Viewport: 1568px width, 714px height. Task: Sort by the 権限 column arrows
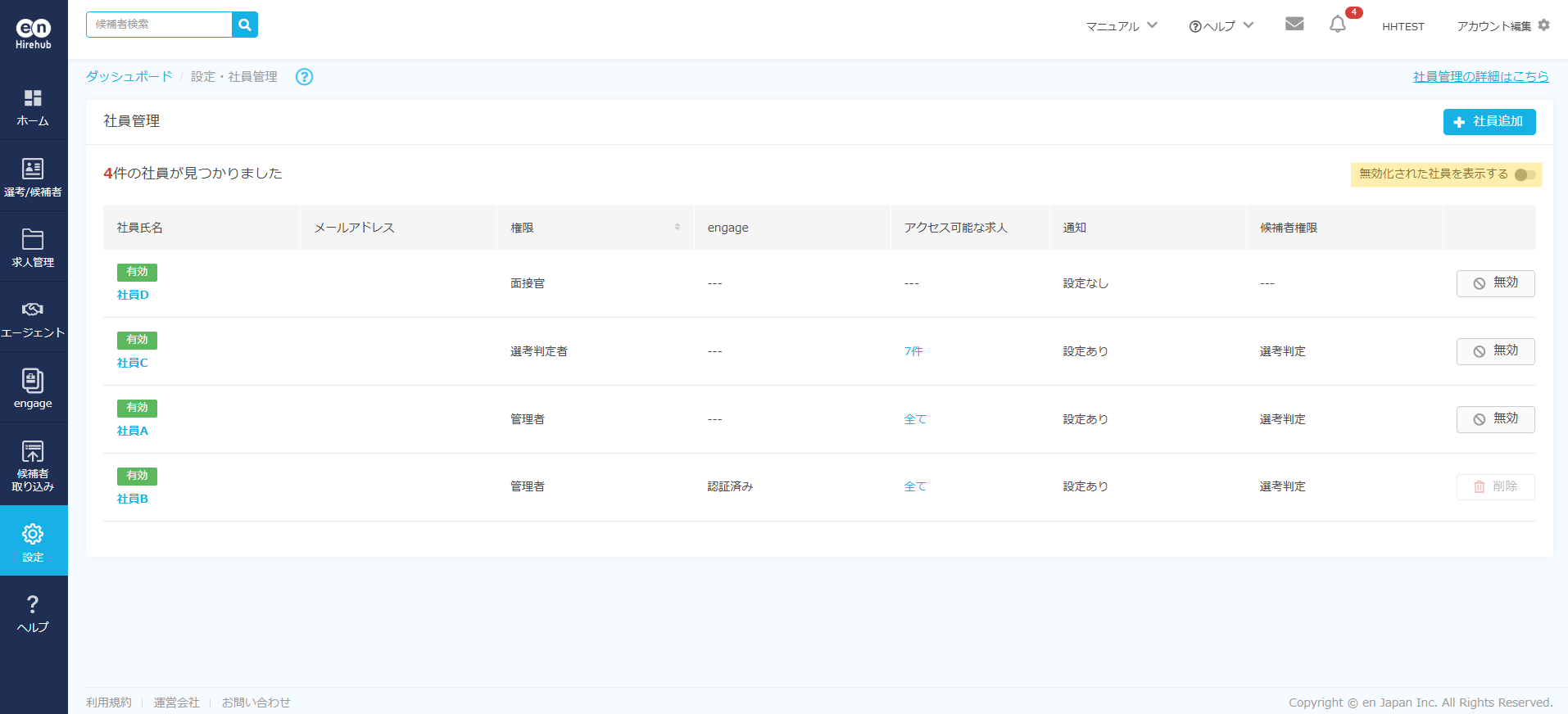point(678,228)
